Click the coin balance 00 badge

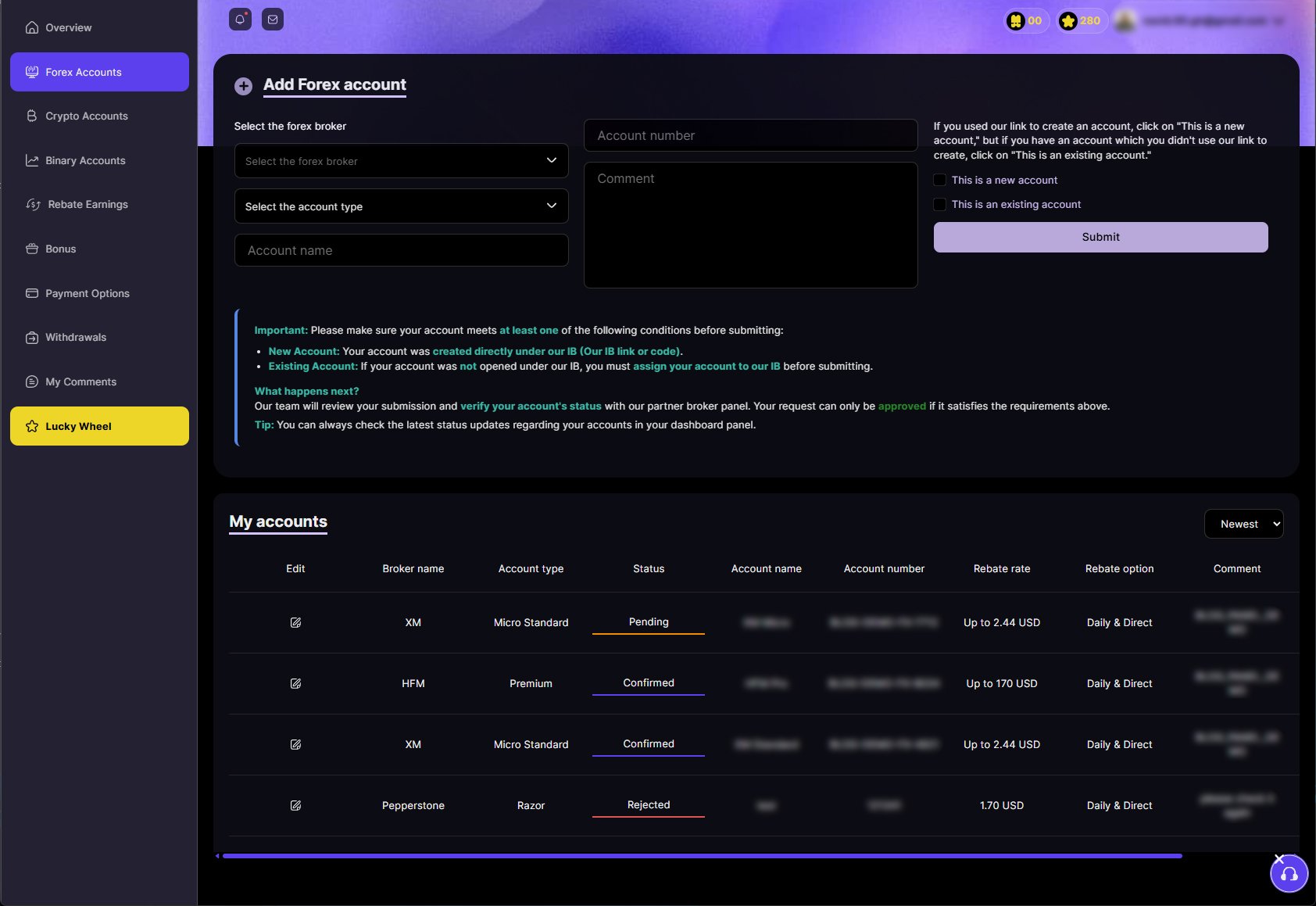[x=1026, y=21]
